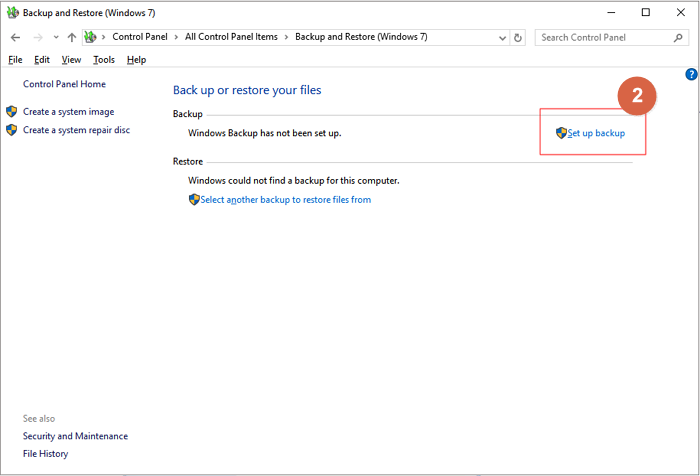Image resolution: width=700 pixels, height=476 pixels.
Task: Refresh the Control Panel address bar
Action: click(x=517, y=37)
